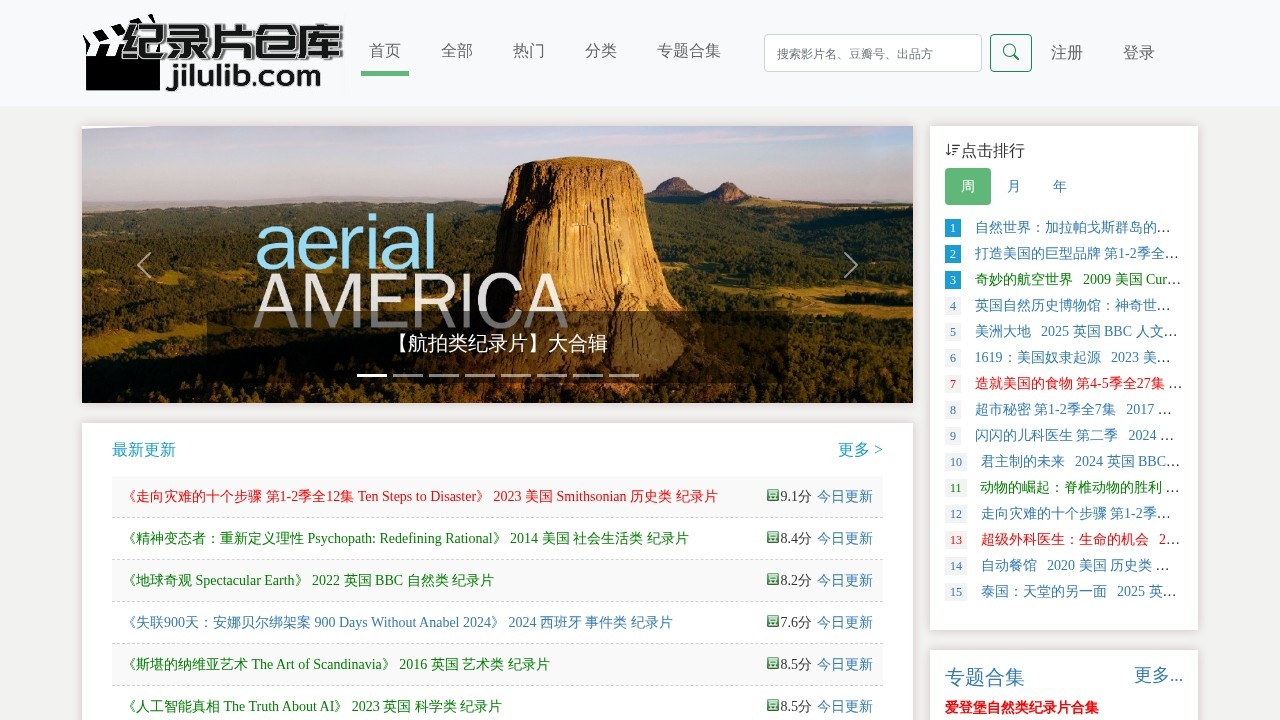Click the sort icon beside 点击排行
1280x720 pixels.
(x=952, y=150)
